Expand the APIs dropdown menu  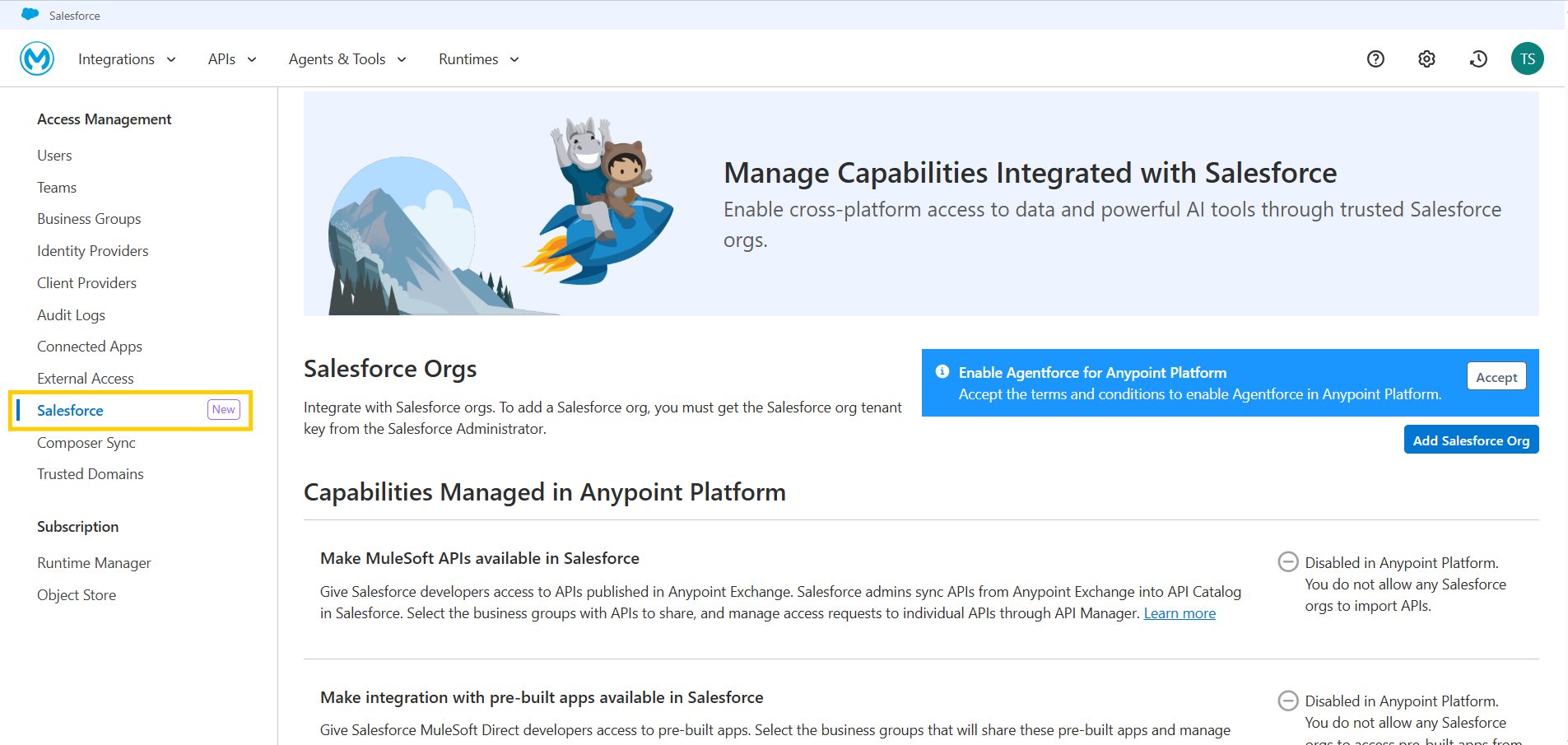pos(232,59)
